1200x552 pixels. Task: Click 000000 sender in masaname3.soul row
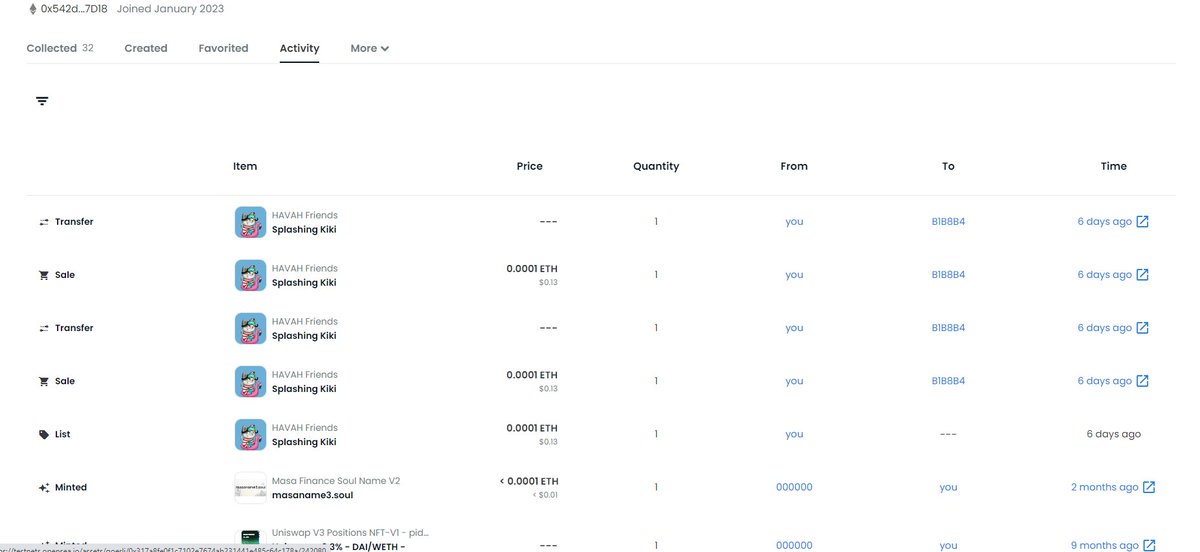point(794,487)
